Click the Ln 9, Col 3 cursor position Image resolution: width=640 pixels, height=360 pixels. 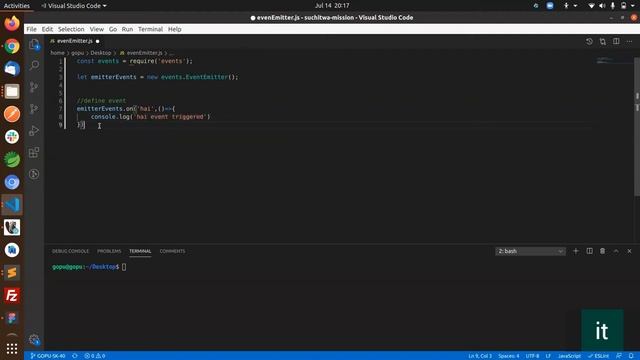480,356
